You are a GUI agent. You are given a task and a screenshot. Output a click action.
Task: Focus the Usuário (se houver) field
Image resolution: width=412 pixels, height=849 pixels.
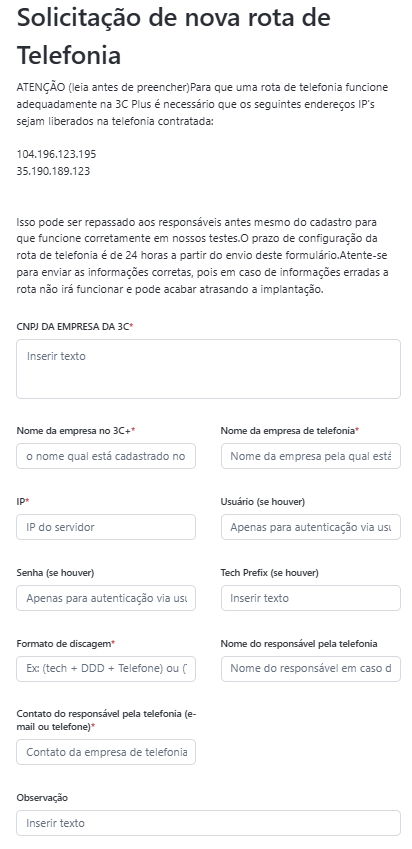311,527
